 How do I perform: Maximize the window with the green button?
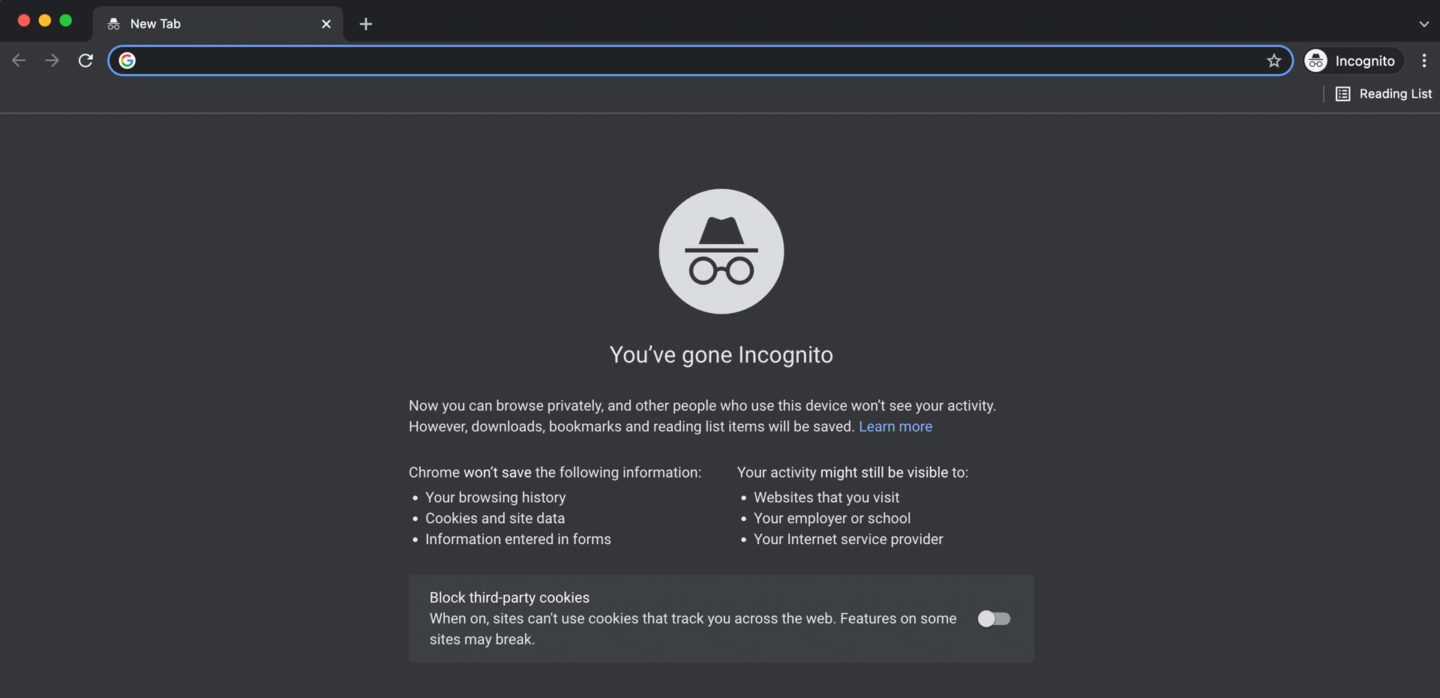click(x=66, y=21)
